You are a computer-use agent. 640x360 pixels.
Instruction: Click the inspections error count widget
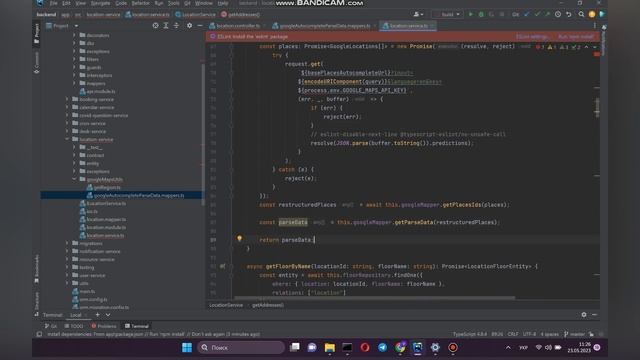click(x=540, y=47)
